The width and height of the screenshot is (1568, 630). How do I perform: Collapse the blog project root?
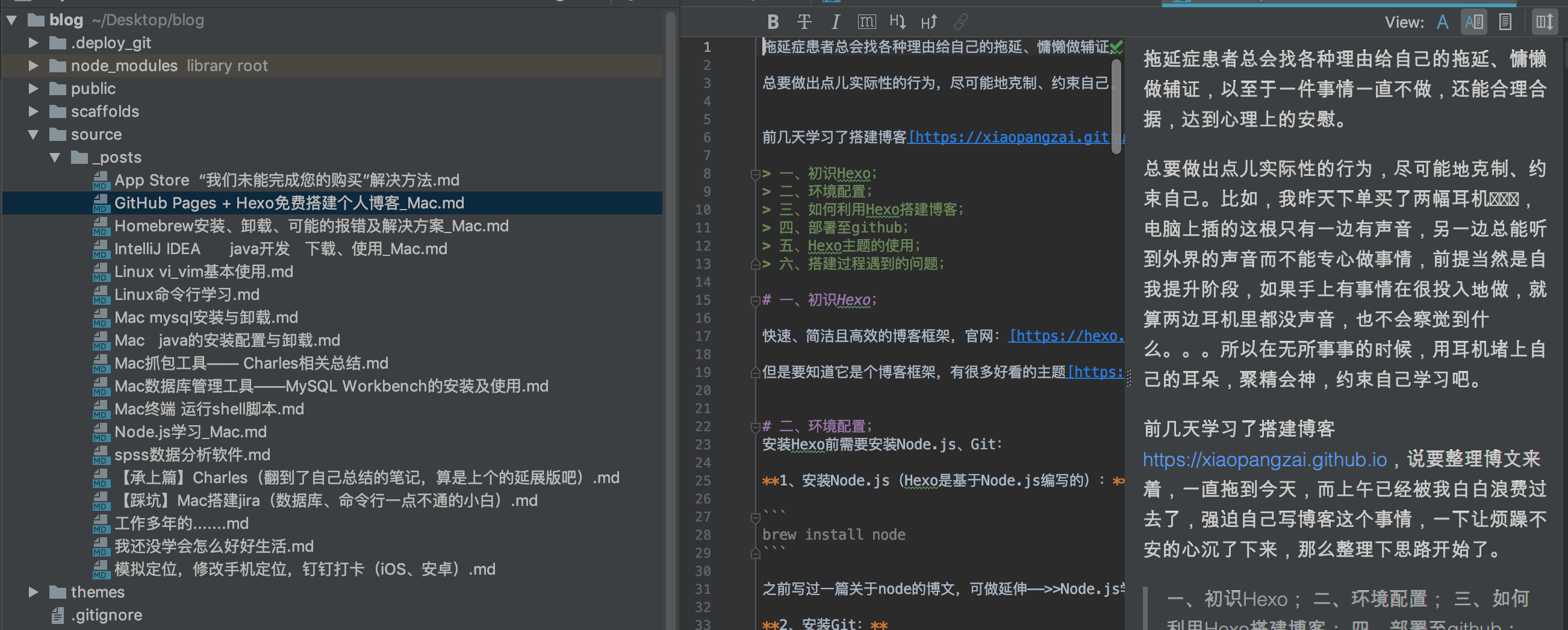pos(11,20)
